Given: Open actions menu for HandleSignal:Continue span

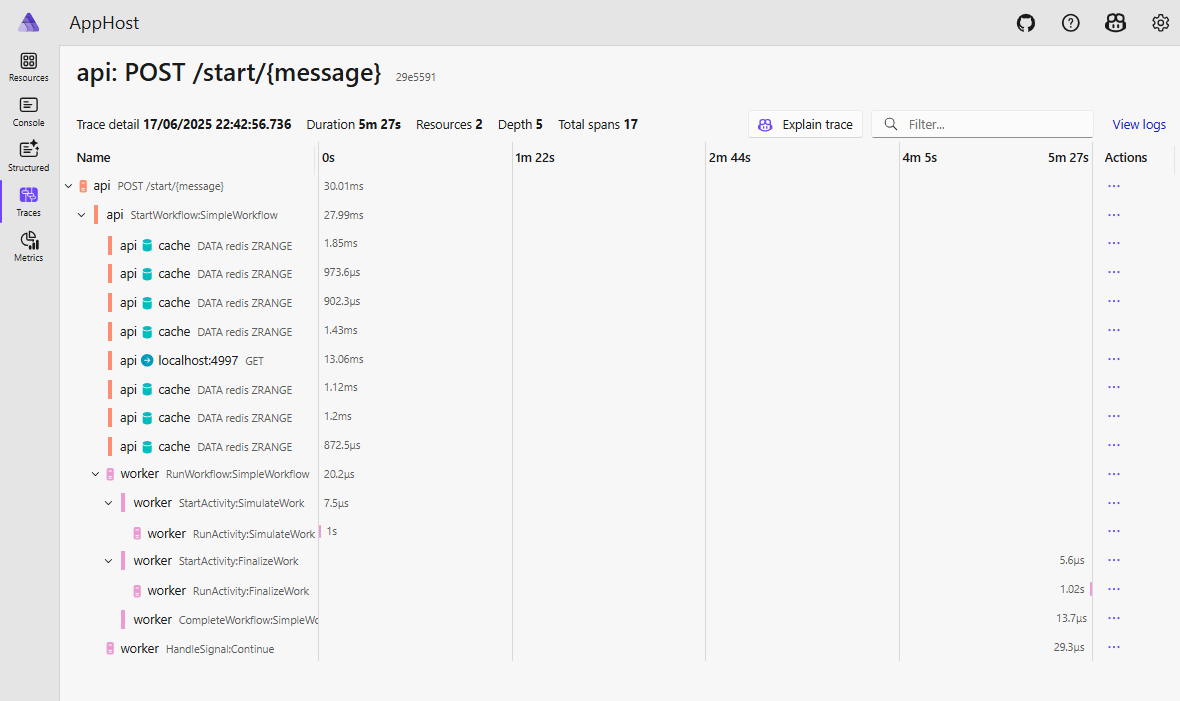Looking at the screenshot, I should (x=1114, y=648).
